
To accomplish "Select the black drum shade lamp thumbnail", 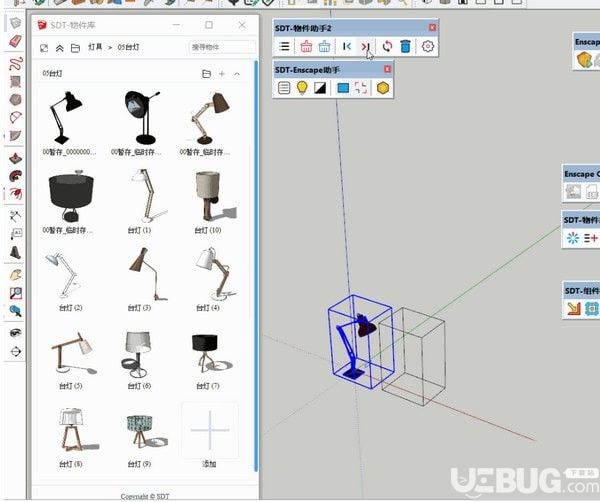I will pyautogui.click(x=71, y=196).
